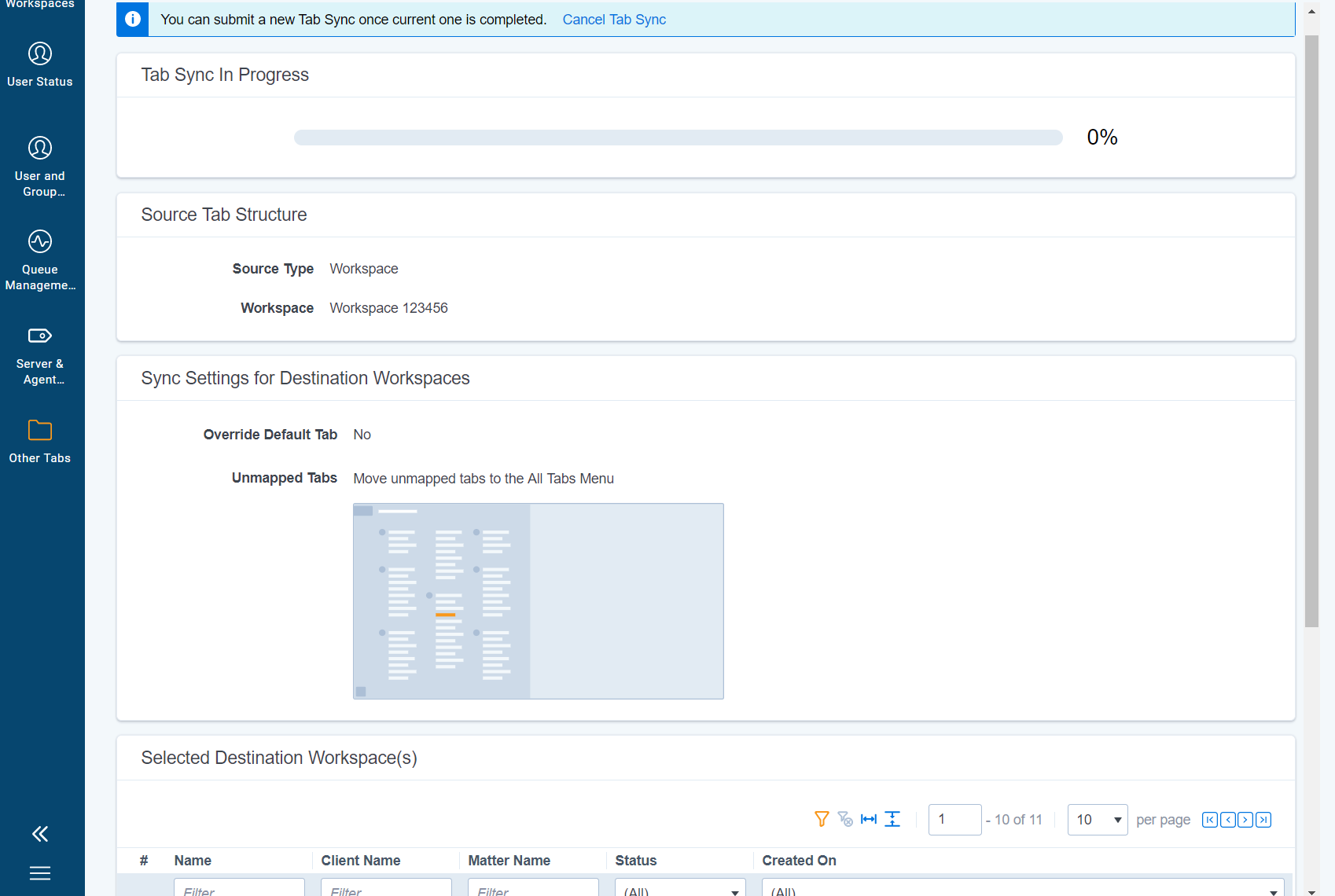Viewport: 1335px width, 896px height.
Task: Click the # column header
Action: coord(144,861)
